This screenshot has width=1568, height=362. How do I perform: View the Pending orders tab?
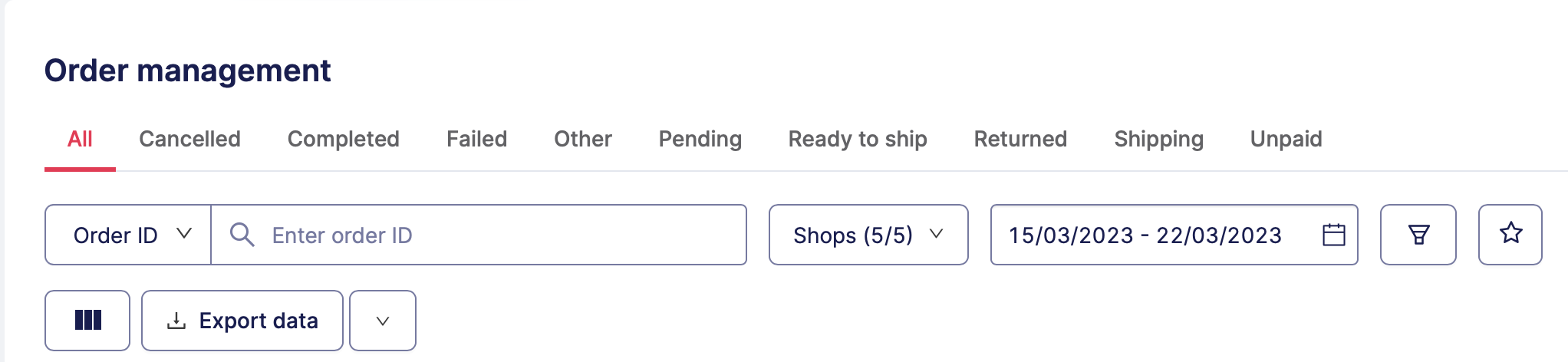pyautogui.click(x=700, y=139)
